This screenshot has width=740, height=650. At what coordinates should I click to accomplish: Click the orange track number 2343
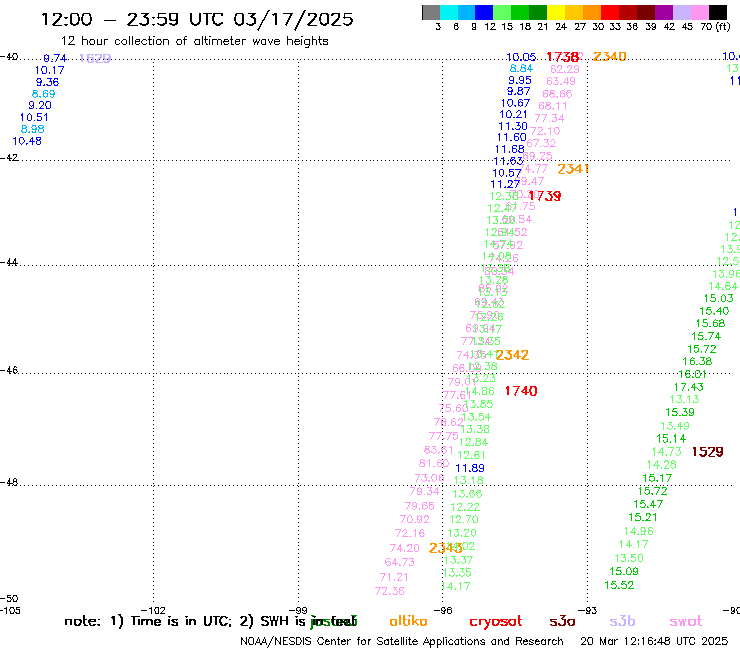(x=446, y=548)
